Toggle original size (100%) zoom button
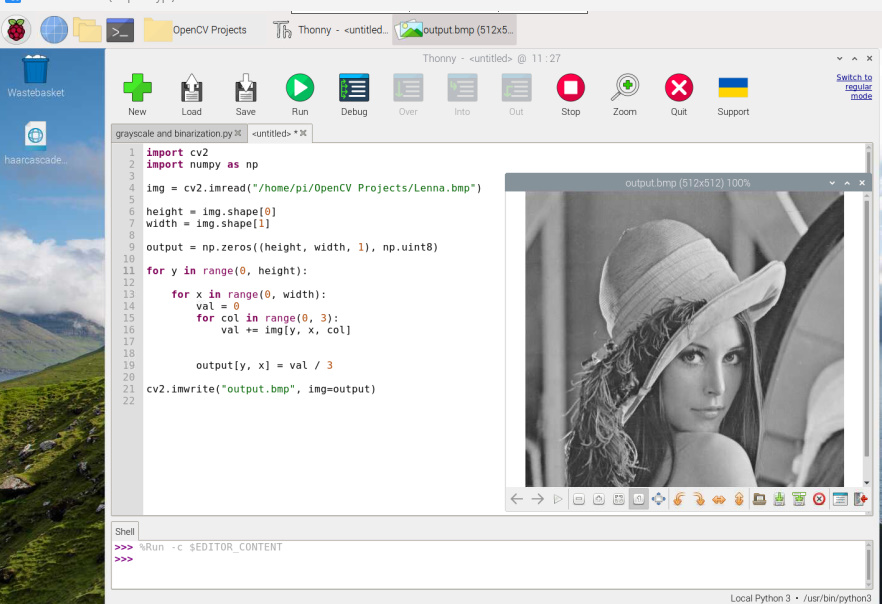 coord(638,499)
